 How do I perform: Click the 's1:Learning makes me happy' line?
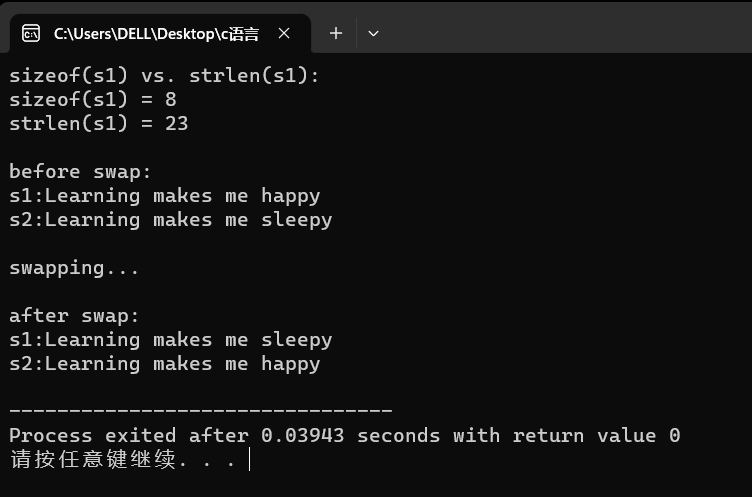click(164, 196)
